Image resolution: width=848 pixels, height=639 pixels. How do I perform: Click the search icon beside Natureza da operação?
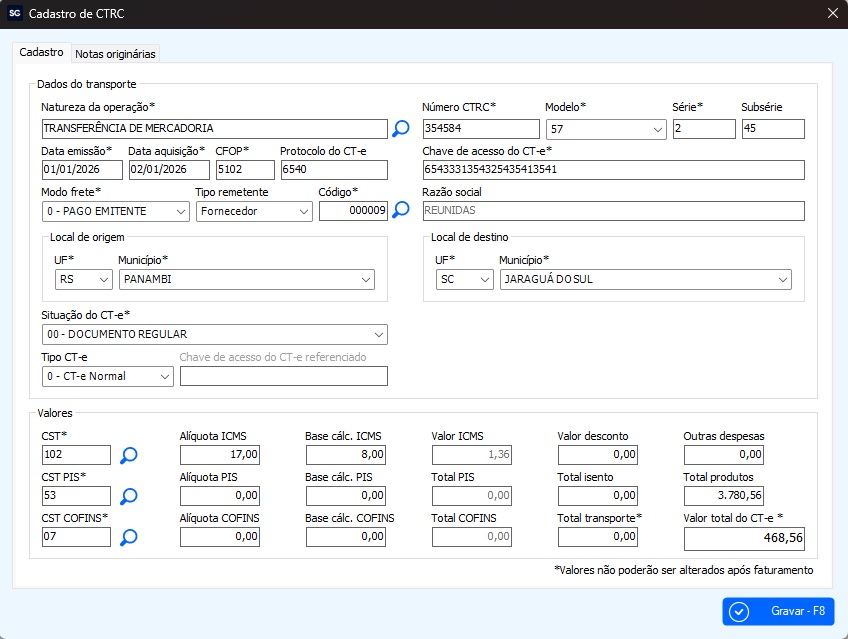(401, 128)
